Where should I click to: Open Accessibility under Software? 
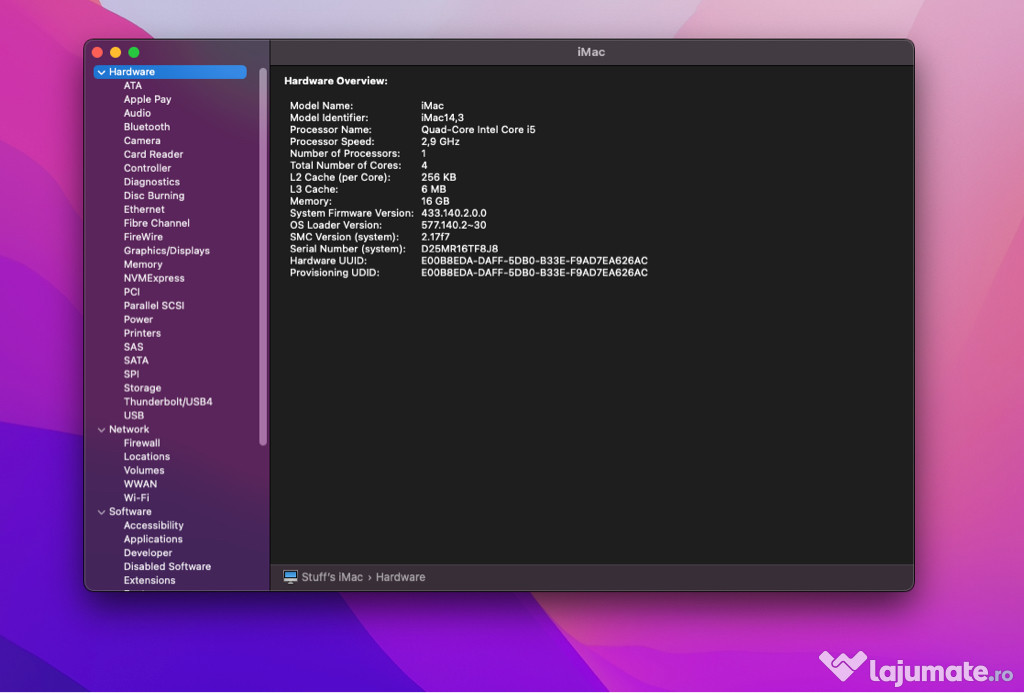(x=153, y=525)
